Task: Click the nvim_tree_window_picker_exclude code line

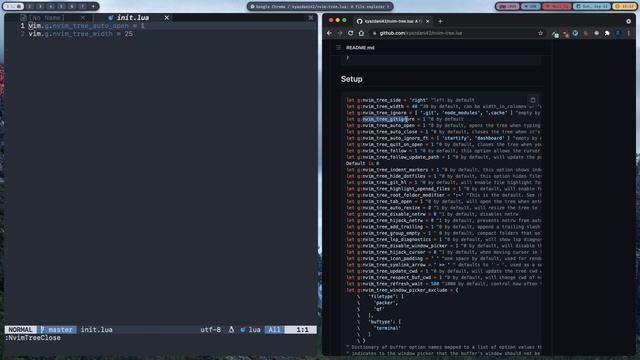Action: 402,290
